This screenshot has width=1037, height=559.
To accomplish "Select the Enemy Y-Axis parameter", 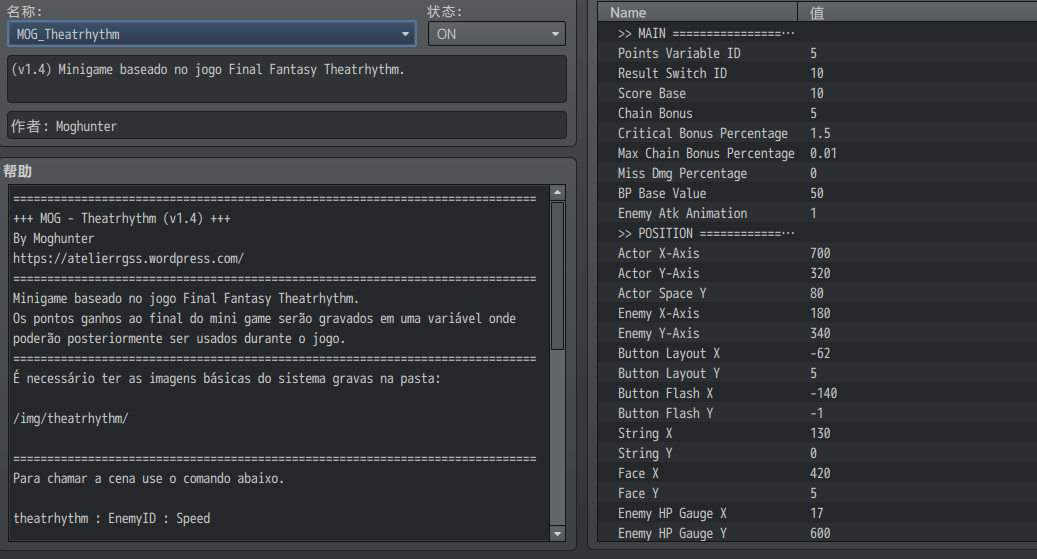I will point(817,333).
